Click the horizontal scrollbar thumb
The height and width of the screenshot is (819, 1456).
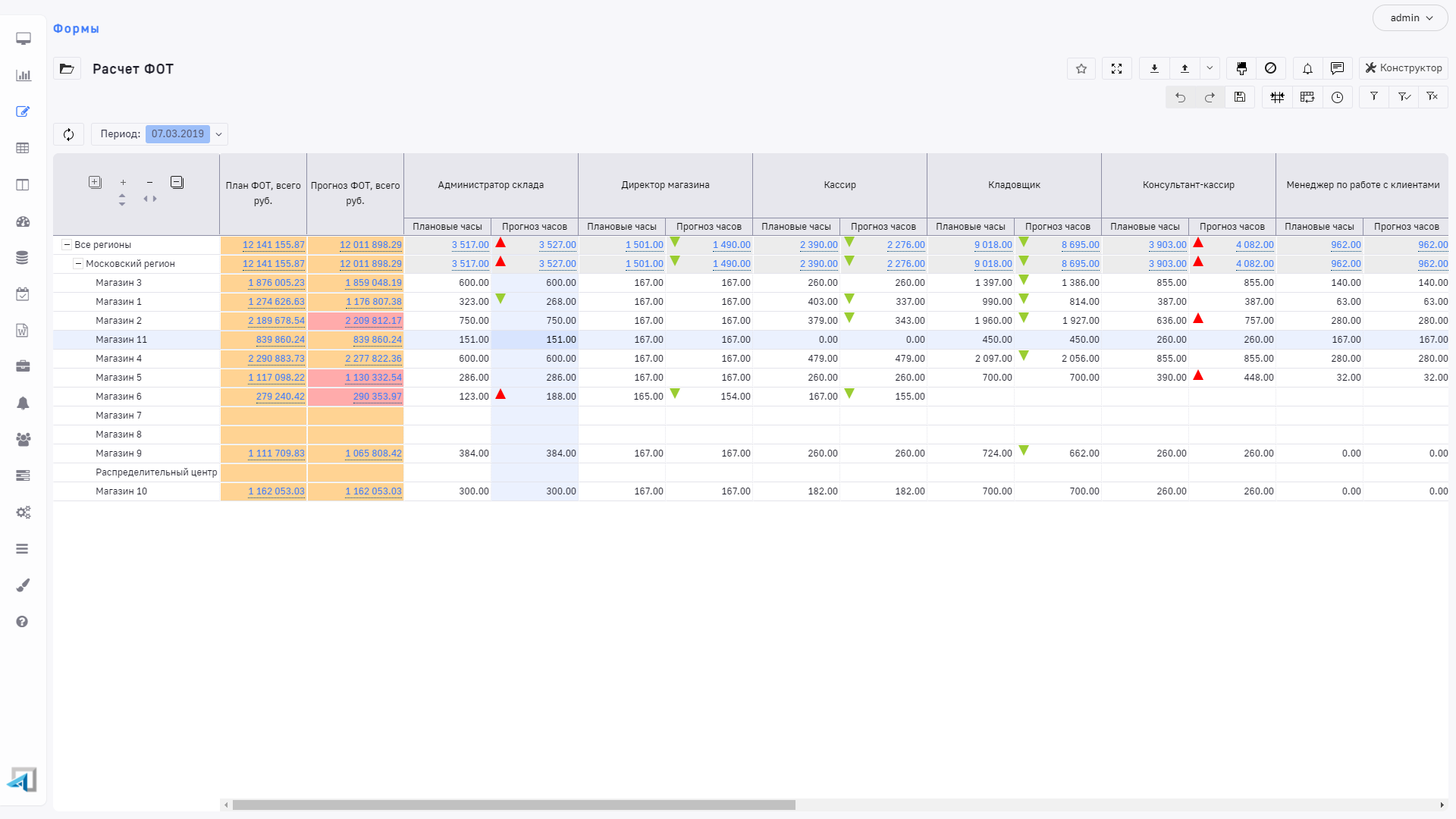(x=513, y=805)
